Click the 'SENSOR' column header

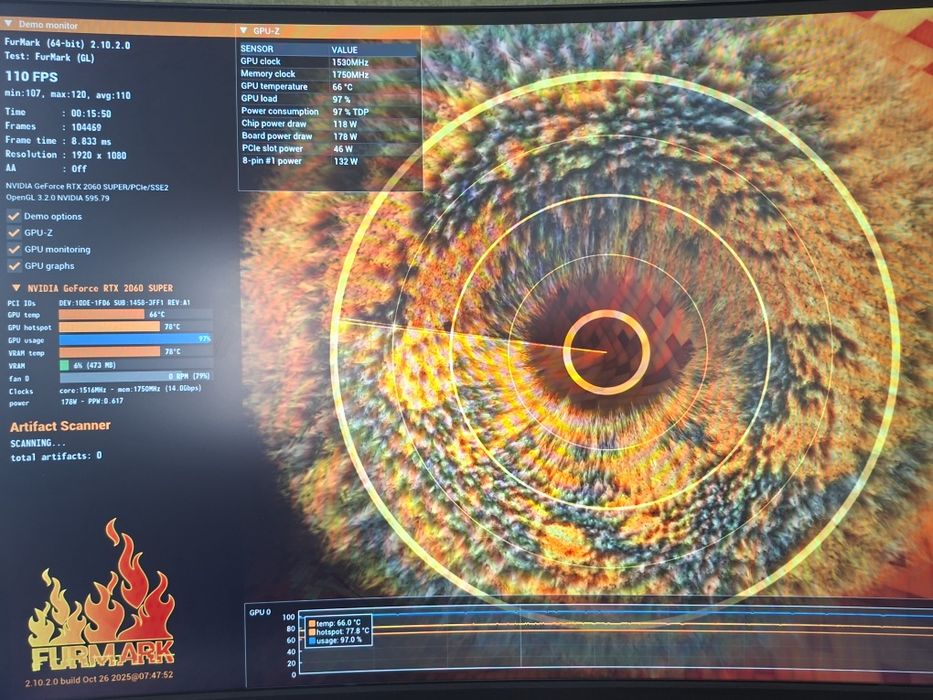257,49
